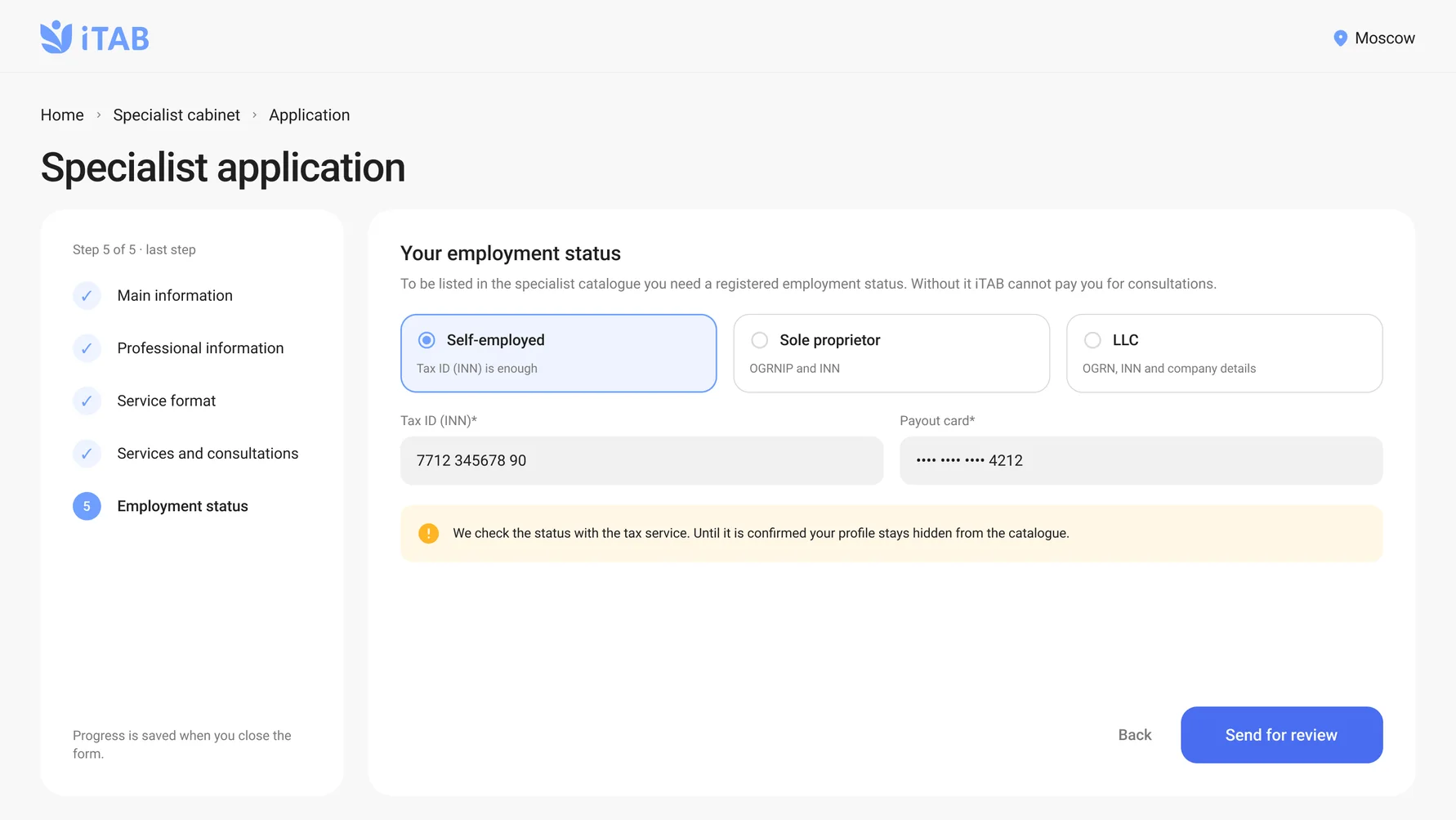The height and width of the screenshot is (820, 1456).
Task: Go to Home breadcrumb
Action: 62,115
